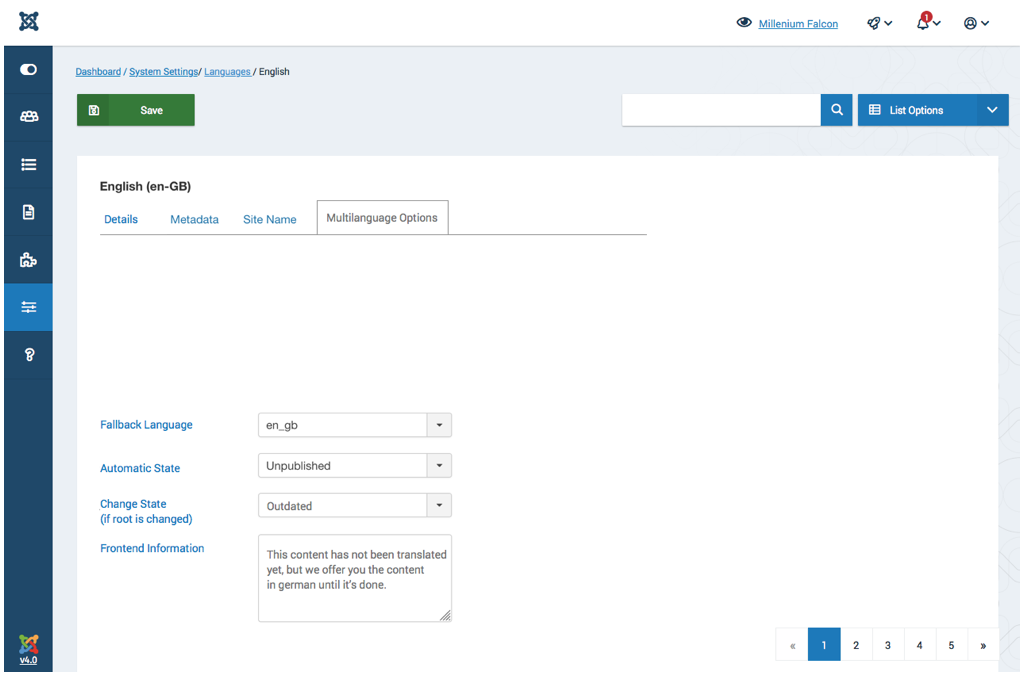
Task: Open the Menus list sidebar icon
Action: pyautogui.click(x=28, y=164)
